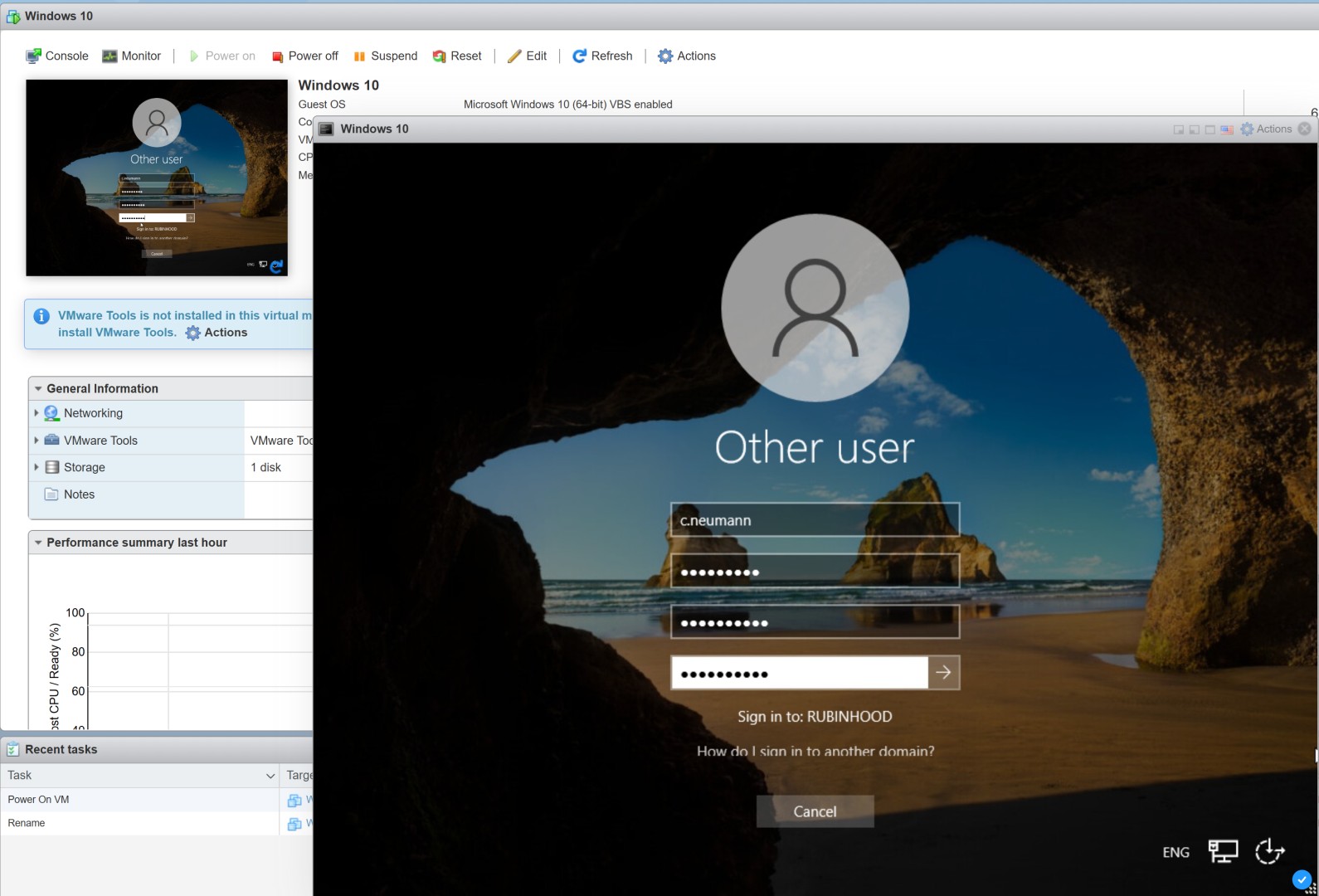Click the Windows 10 page title icon

coord(13,16)
